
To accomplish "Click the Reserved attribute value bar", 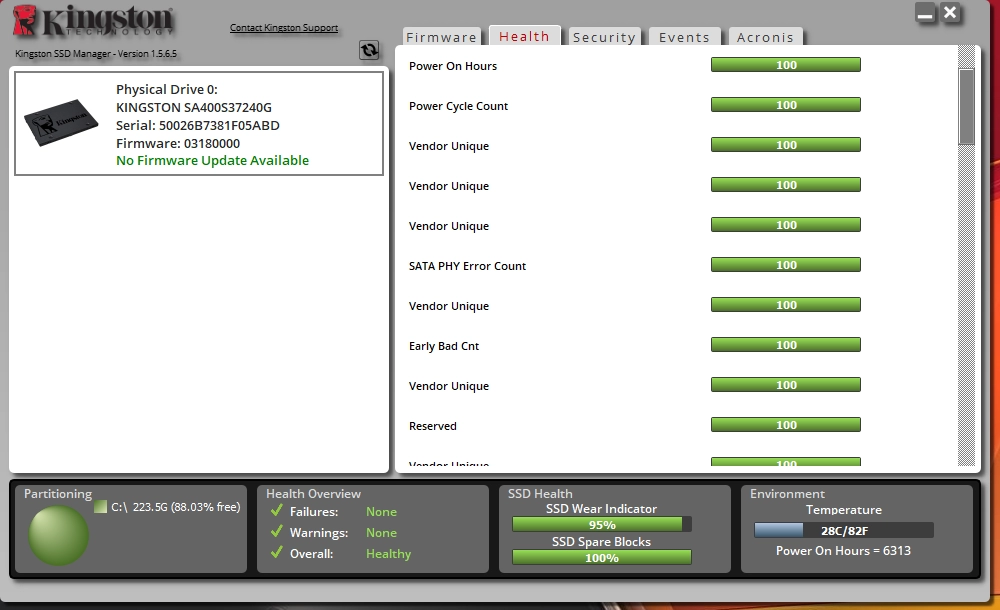I will 786,425.
